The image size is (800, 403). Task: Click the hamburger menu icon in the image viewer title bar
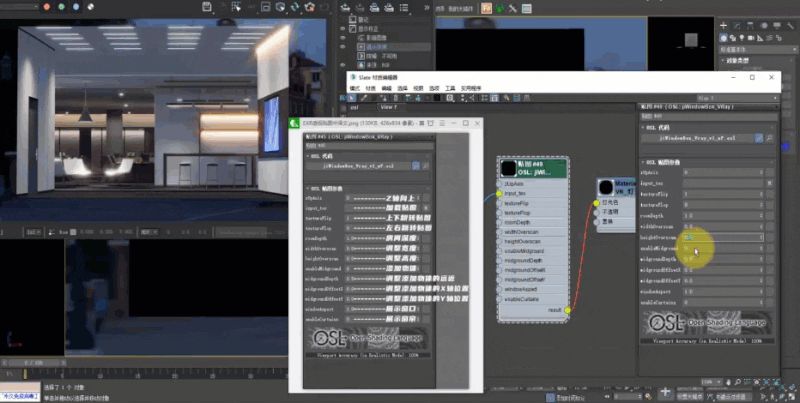tap(442, 123)
